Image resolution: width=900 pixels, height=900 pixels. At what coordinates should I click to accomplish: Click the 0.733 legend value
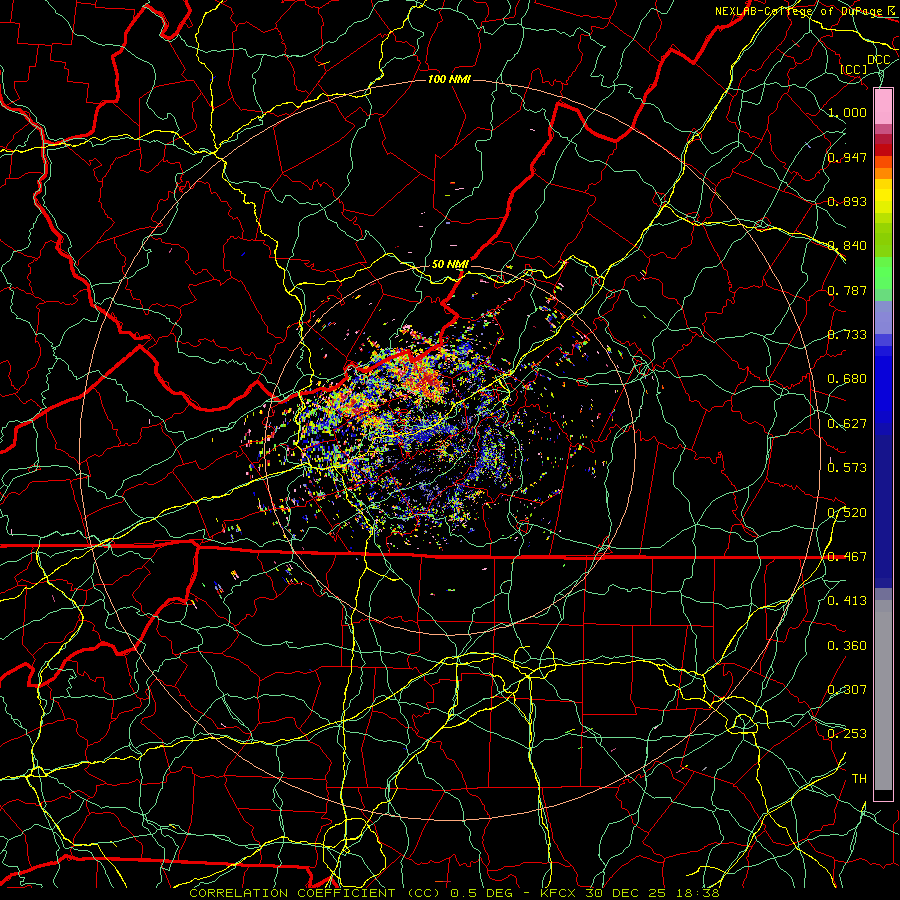pos(847,335)
